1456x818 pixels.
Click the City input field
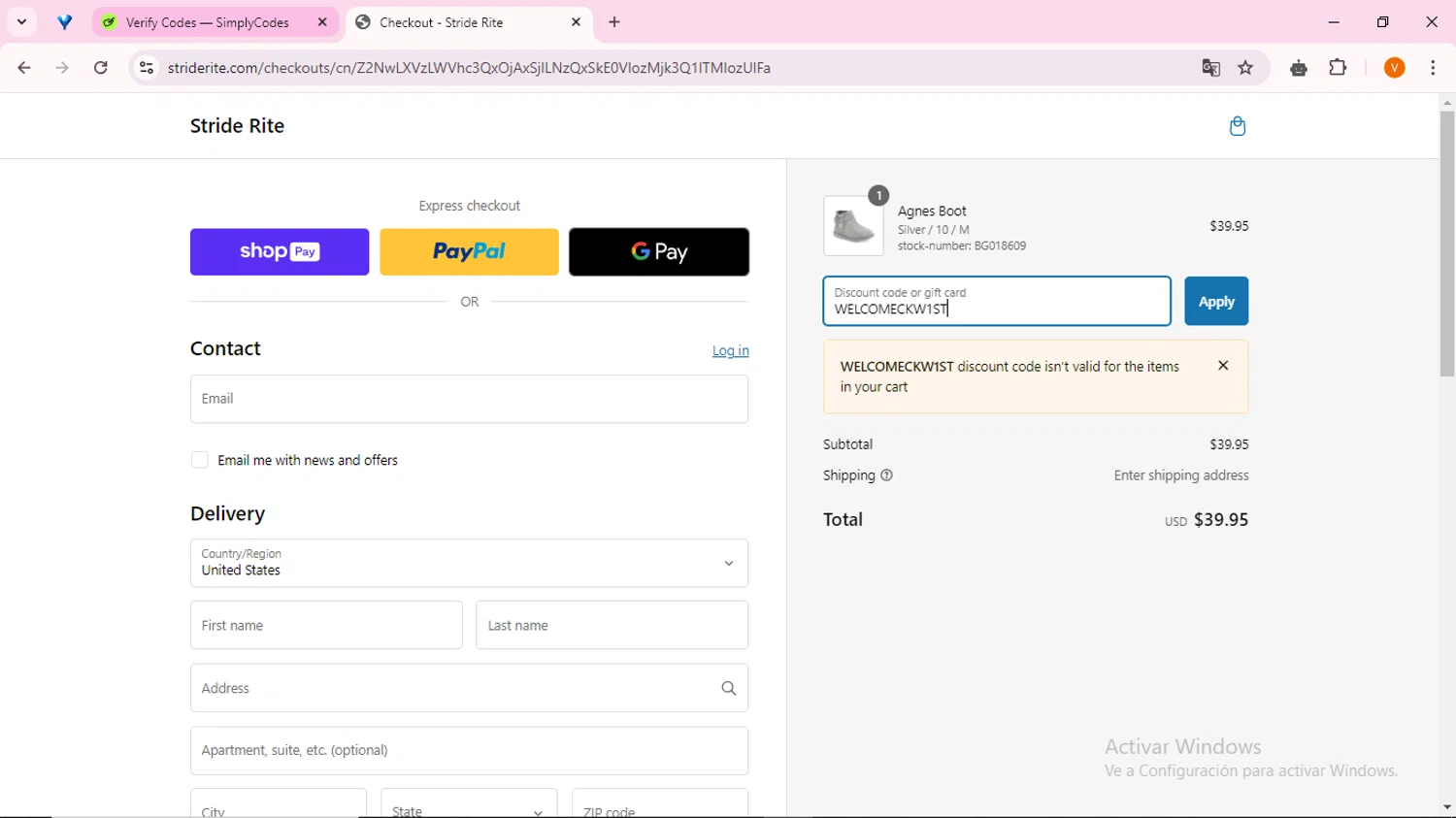279,803
